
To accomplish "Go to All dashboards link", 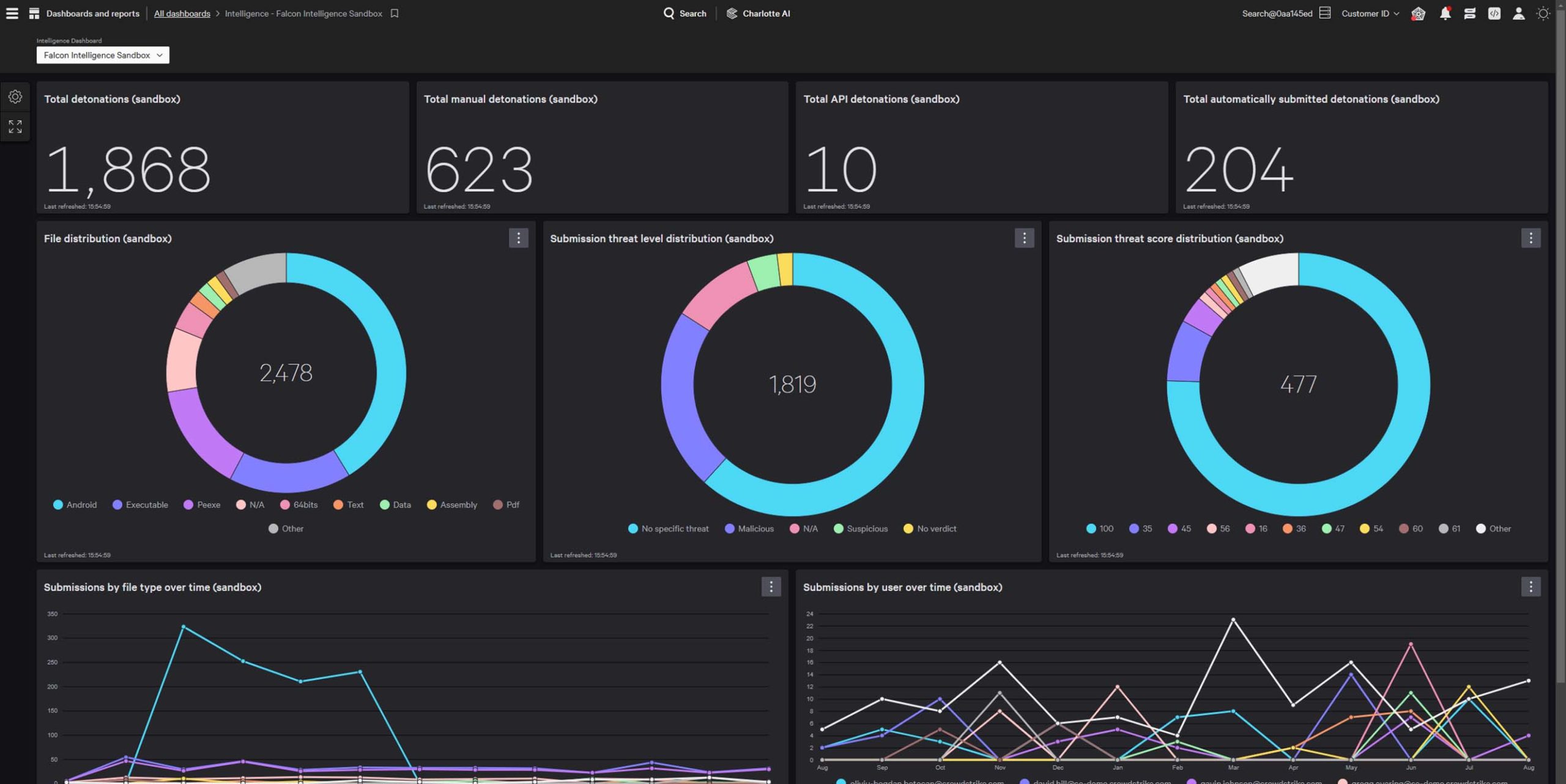I will pos(182,13).
